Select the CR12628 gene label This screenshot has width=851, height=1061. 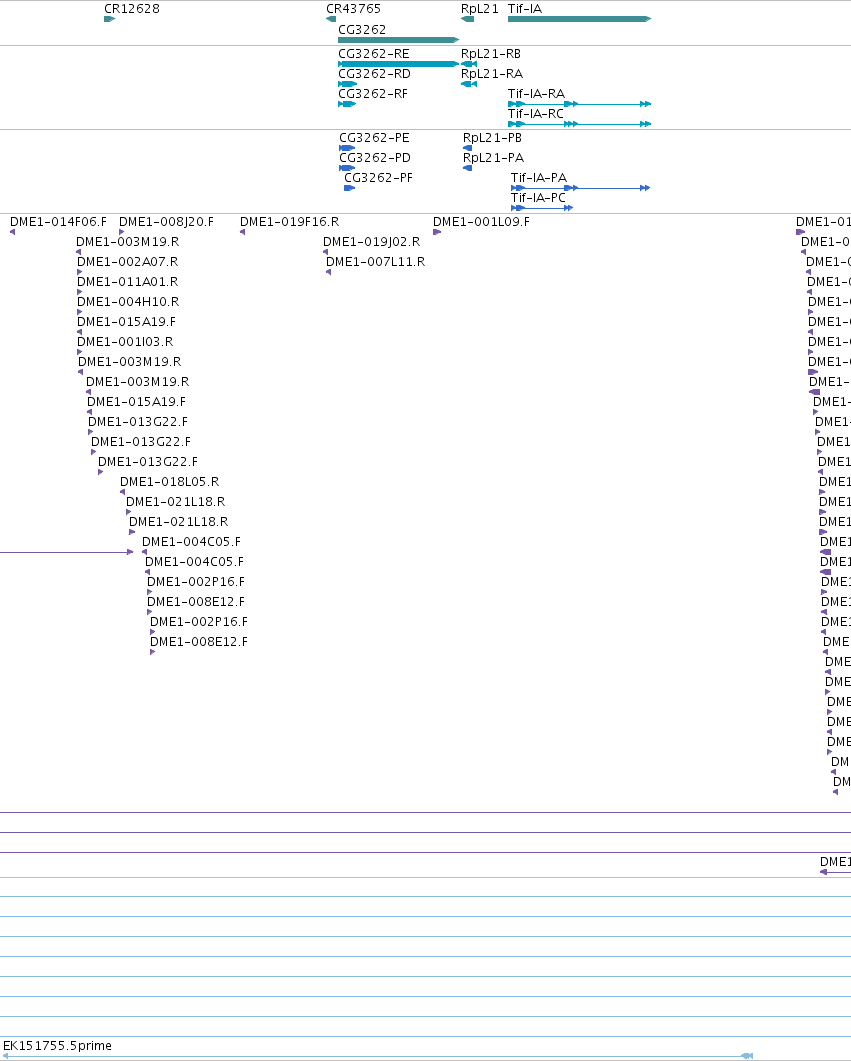click(x=132, y=9)
